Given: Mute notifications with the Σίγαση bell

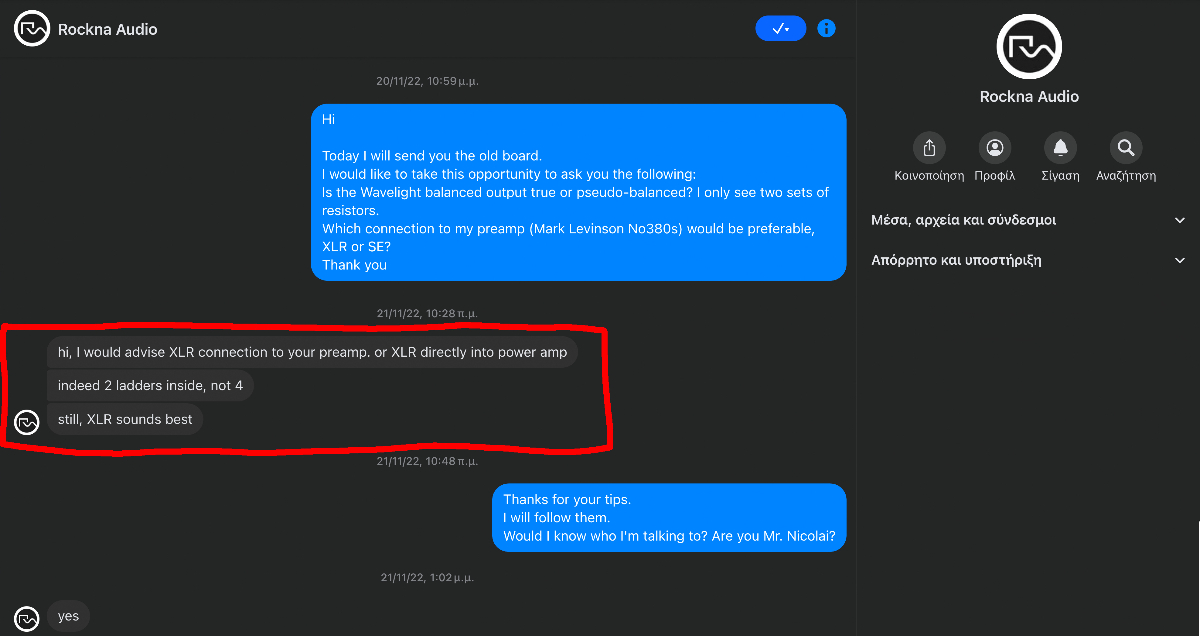Looking at the screenshot, I should coord(1060,148).
